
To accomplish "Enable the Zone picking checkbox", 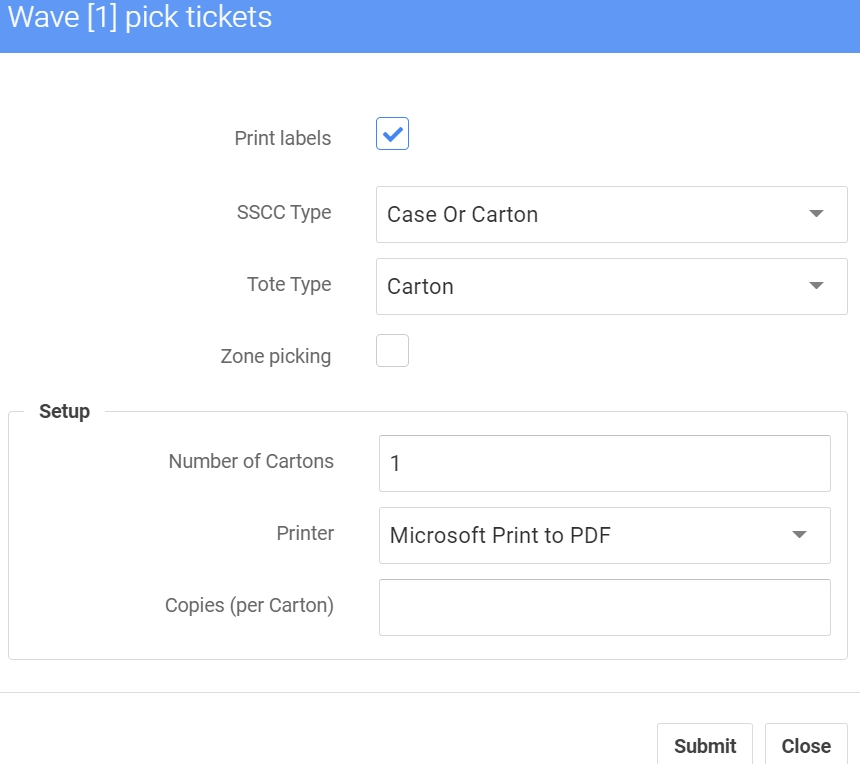I will 392,350.
